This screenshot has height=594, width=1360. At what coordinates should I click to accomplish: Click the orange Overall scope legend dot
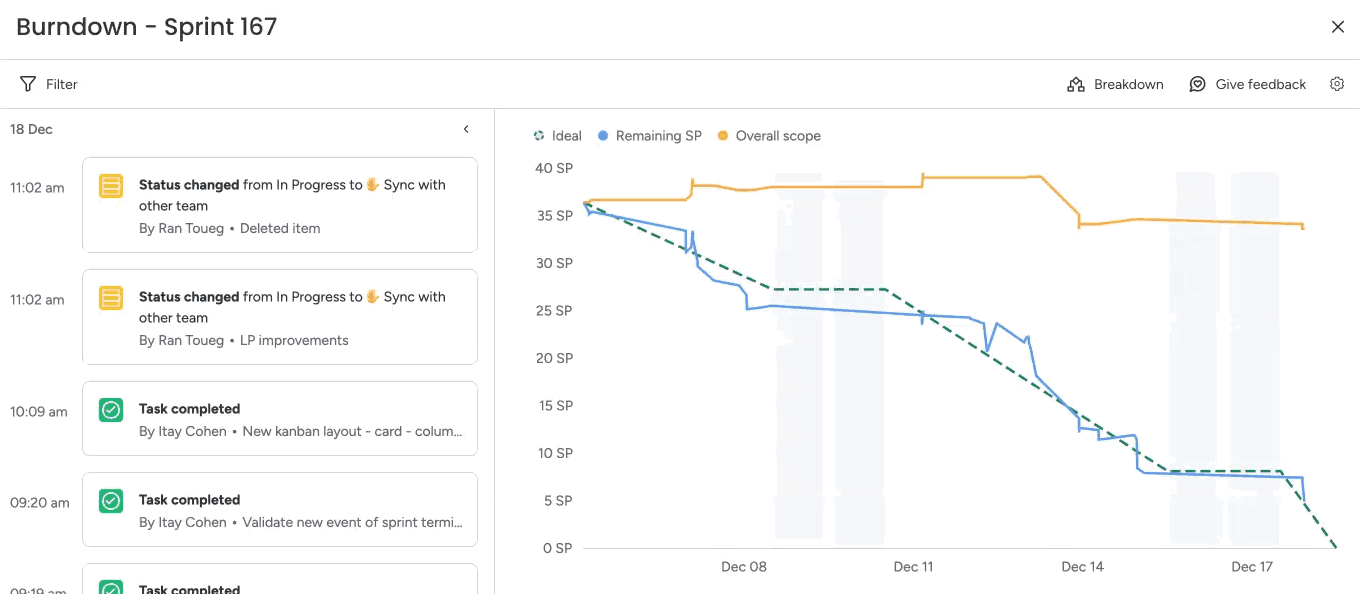point(723,136)
